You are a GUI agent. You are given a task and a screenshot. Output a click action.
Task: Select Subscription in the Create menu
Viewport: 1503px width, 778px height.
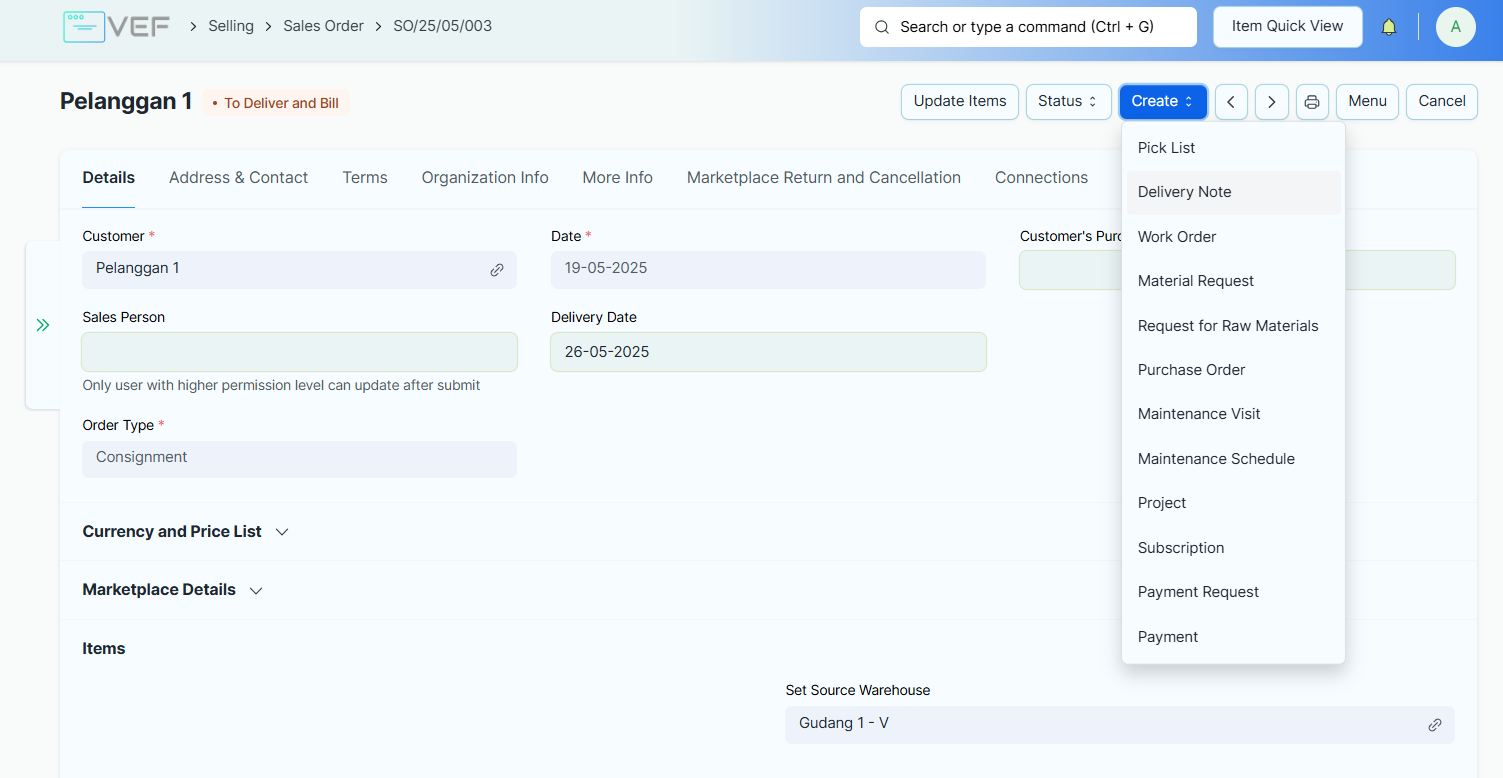(1233, 548)
